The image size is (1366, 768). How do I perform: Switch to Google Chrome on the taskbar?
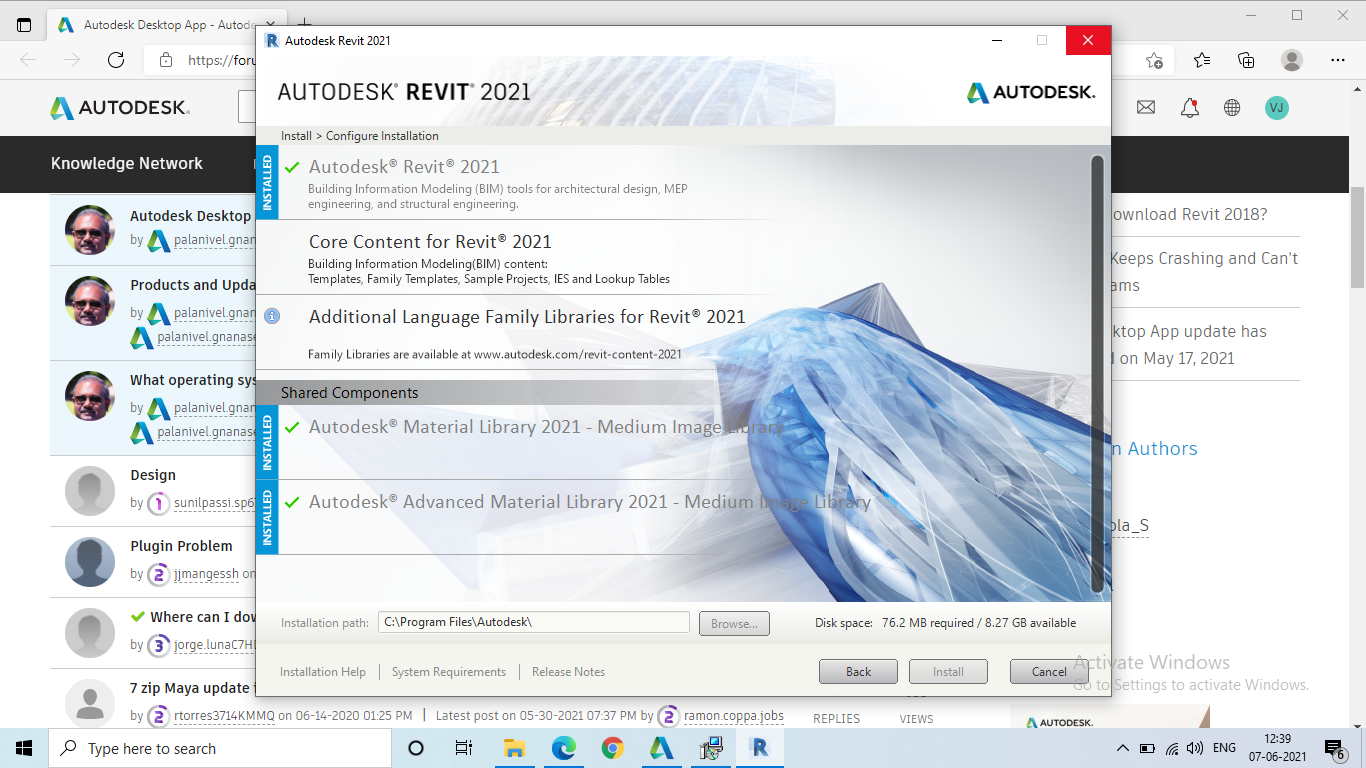pyautogui.click(x=613, y=748)
